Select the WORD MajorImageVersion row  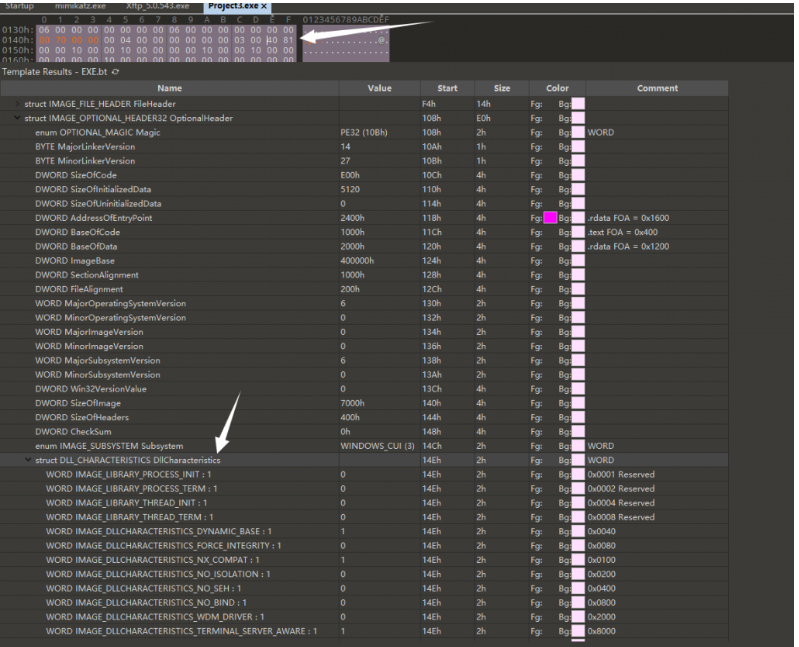tap(364, 332)
